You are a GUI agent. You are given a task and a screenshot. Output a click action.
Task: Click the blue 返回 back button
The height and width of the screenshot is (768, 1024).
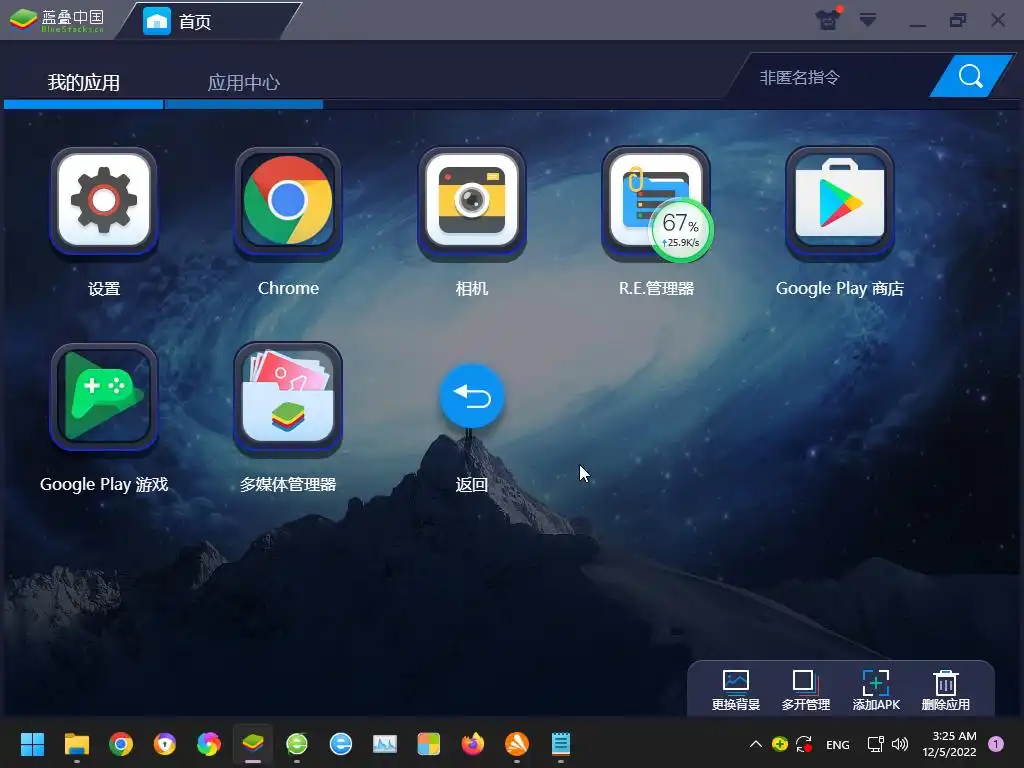472,396
